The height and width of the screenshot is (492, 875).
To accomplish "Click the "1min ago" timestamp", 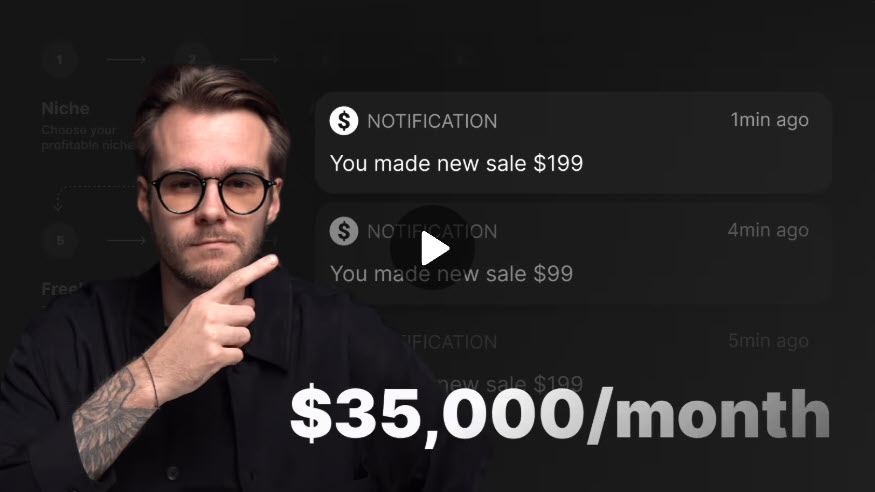I will pos(770,120).
